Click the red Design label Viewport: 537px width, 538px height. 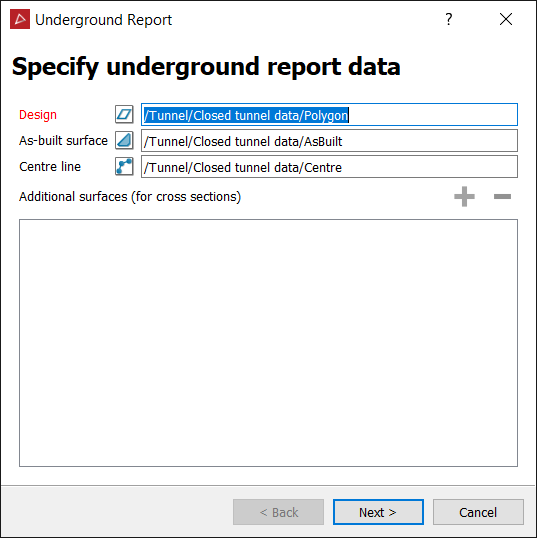(38, 115)
